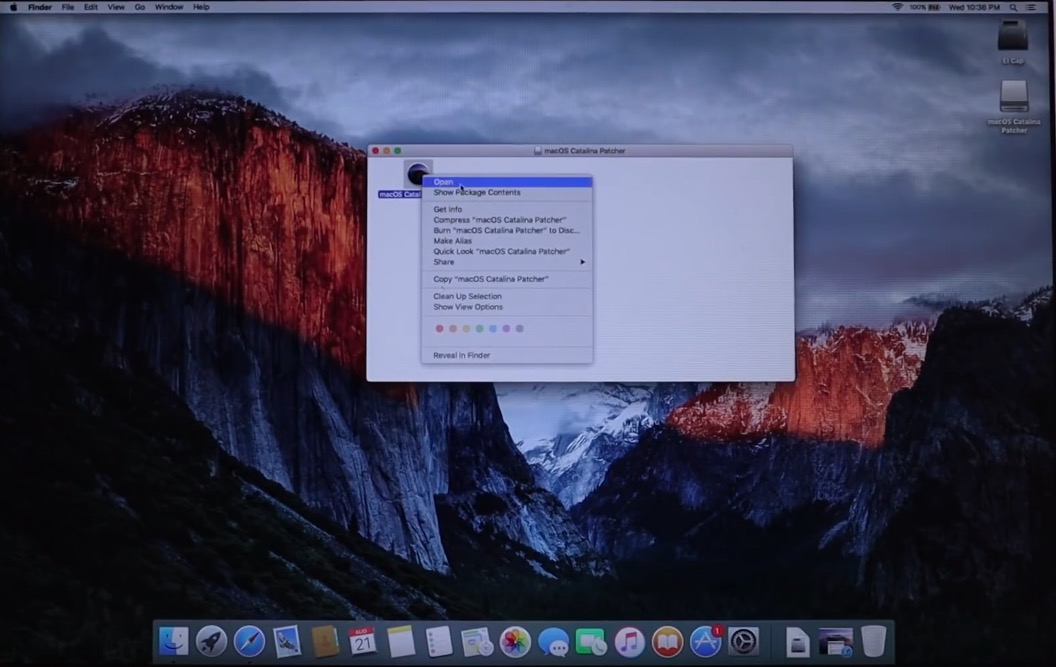Open Spotlight search icon
The width and height of the screenshot is (1056, 667).
1014,7
